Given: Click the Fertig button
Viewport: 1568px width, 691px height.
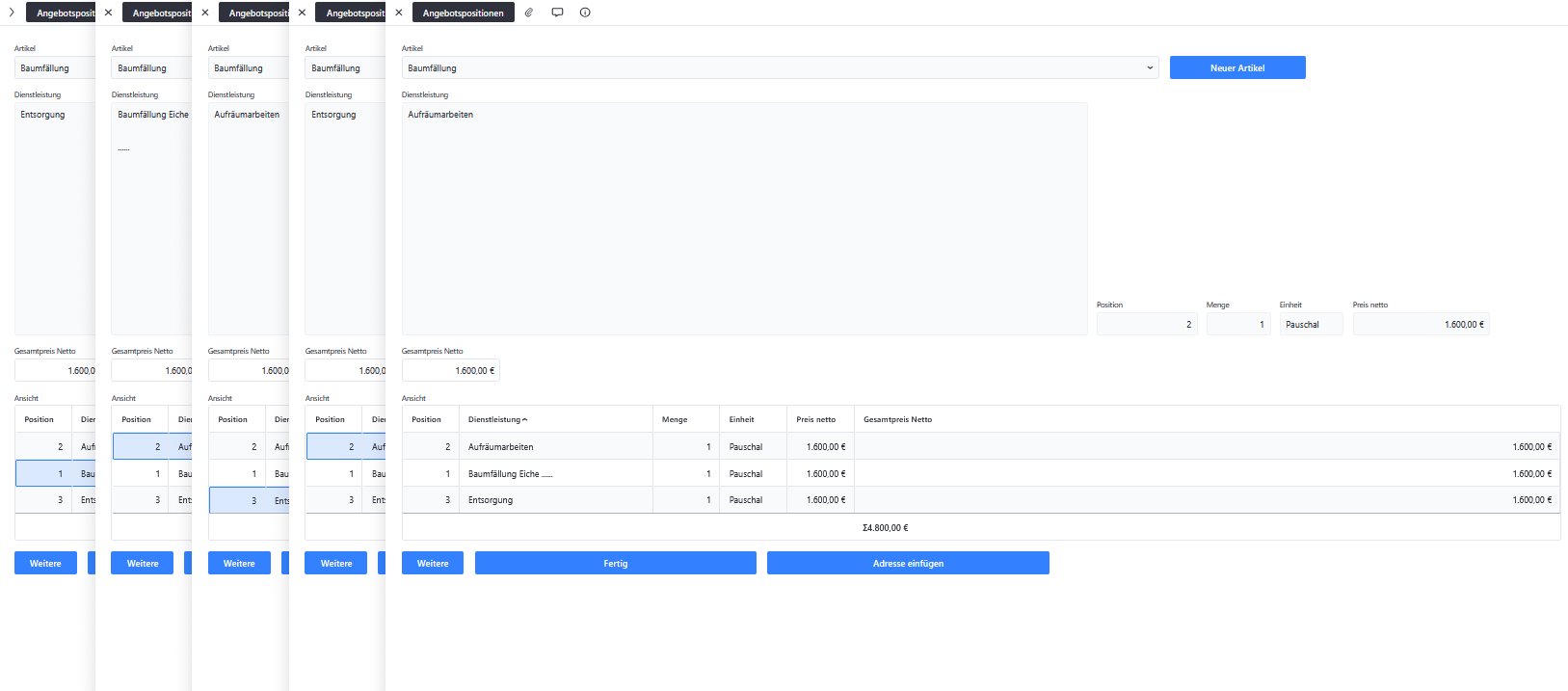Looking at the screenshot, I should pos(615,563).
